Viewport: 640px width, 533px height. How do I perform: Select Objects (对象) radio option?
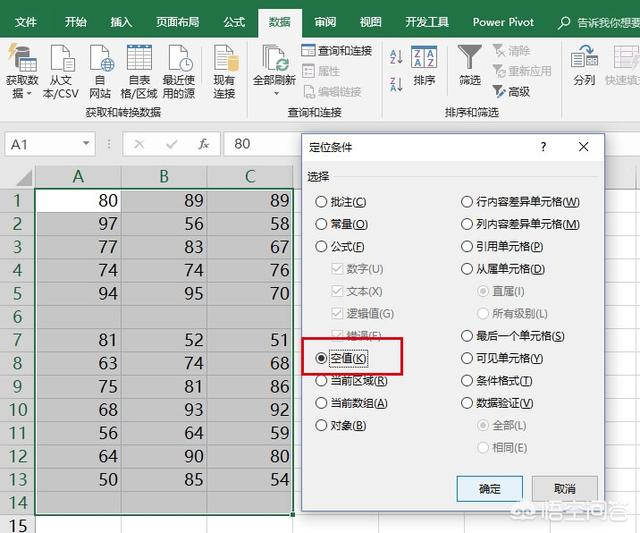point(321,426)
